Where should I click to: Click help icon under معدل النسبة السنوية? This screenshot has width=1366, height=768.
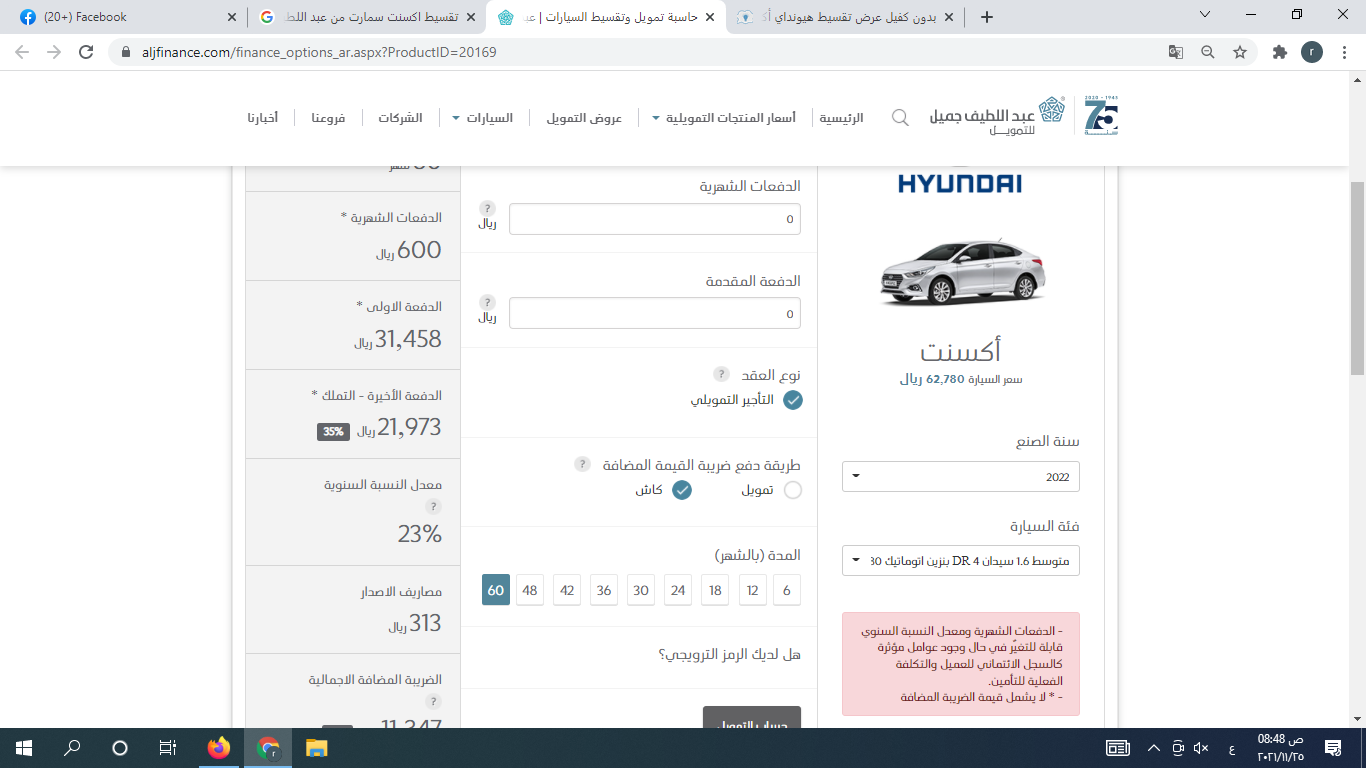(433, 507)
